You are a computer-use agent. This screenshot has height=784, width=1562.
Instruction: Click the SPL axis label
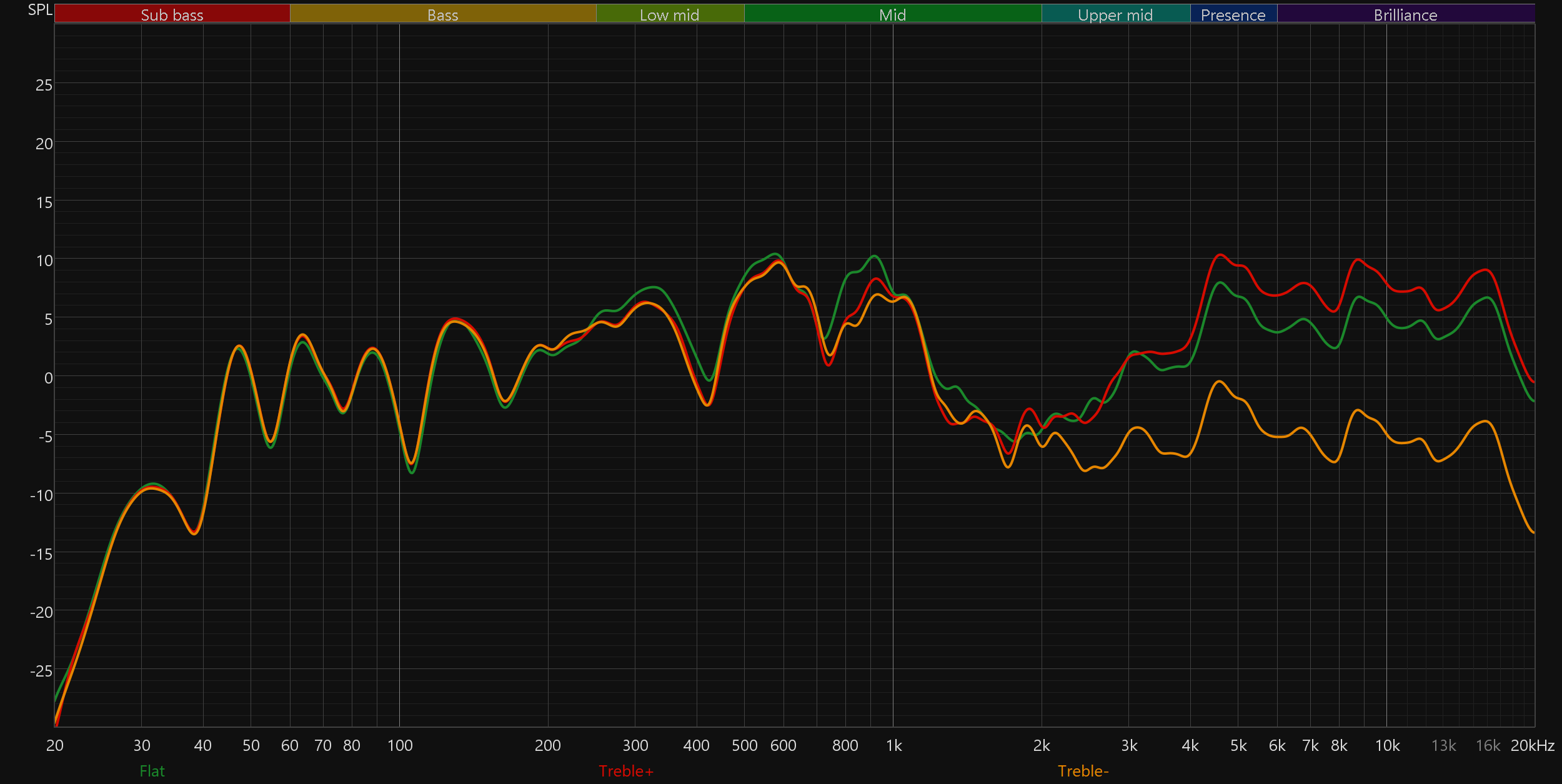[40, 10]
